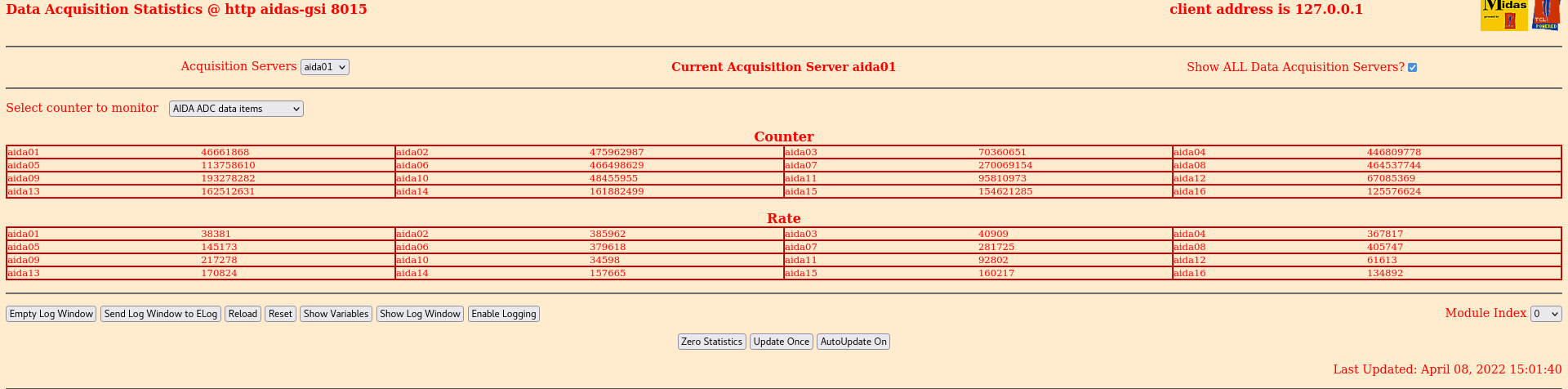The image size is (1568, 389).
Task: Open the AIDA ADC data items dropdown
Action: click(x=236, y=109)
